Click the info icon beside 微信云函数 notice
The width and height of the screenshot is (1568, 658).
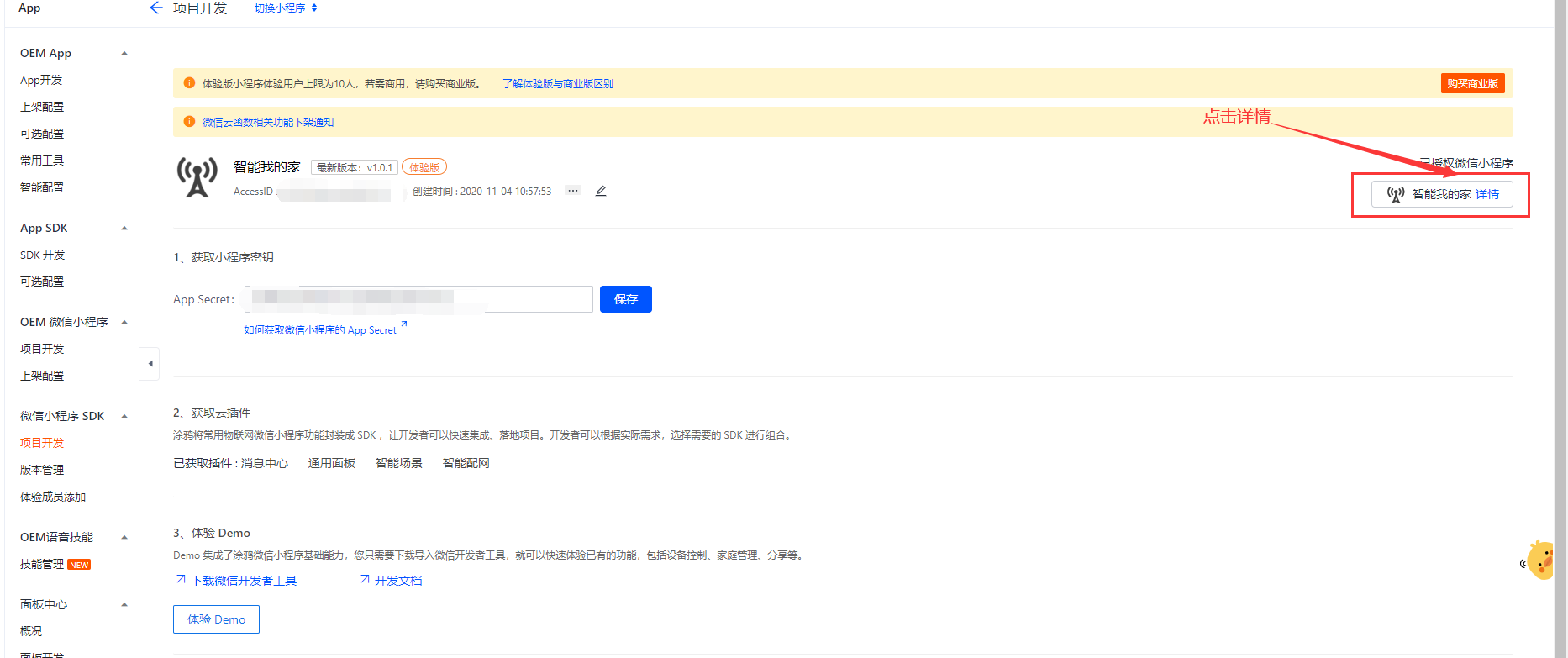(x=189, y=122)
